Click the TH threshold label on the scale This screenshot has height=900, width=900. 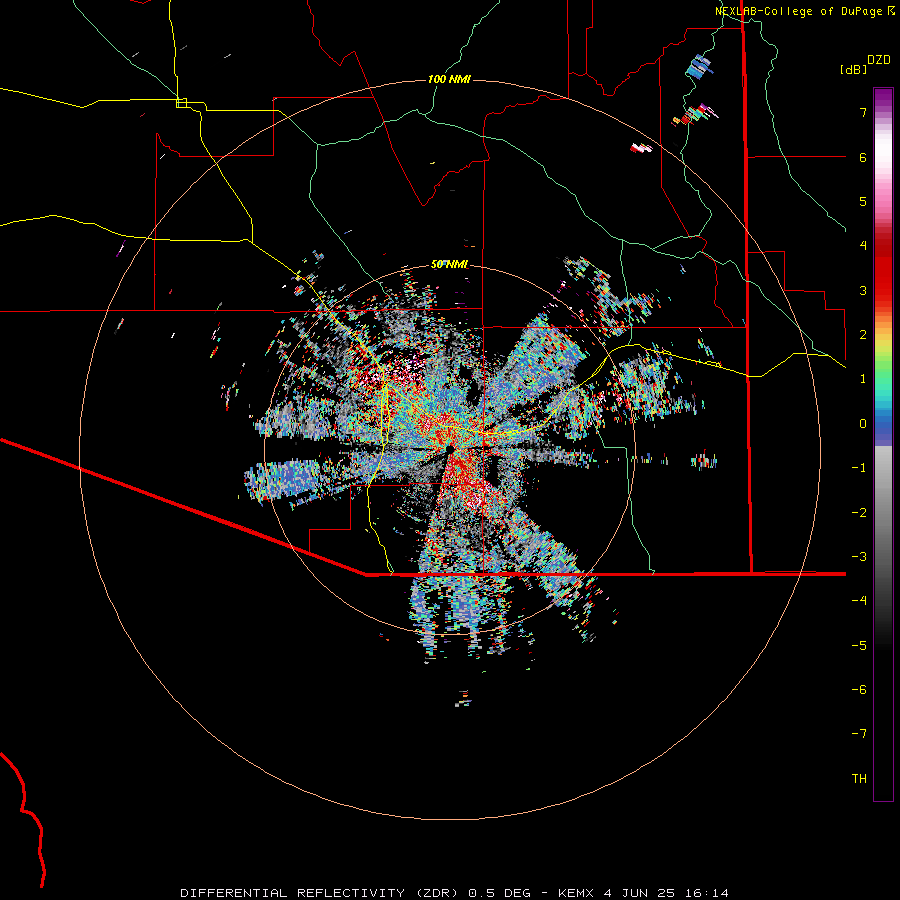pyautogui.click(x=859, y=779)
